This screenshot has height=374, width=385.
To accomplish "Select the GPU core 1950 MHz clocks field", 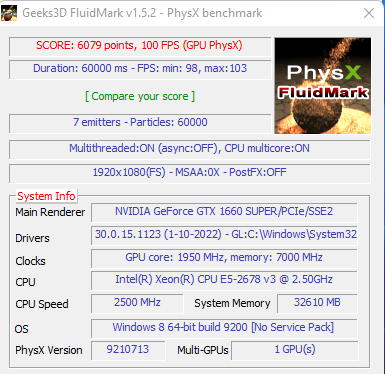I will tap(224, 258).
